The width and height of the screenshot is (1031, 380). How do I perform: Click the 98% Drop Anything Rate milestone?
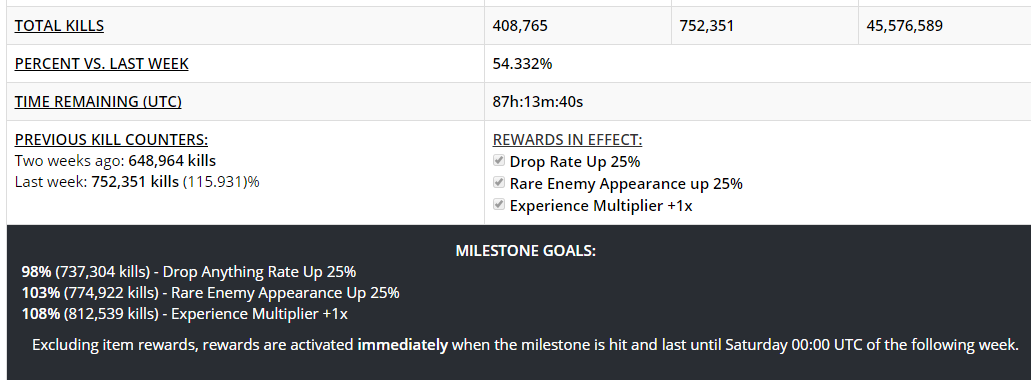[189, 272]
